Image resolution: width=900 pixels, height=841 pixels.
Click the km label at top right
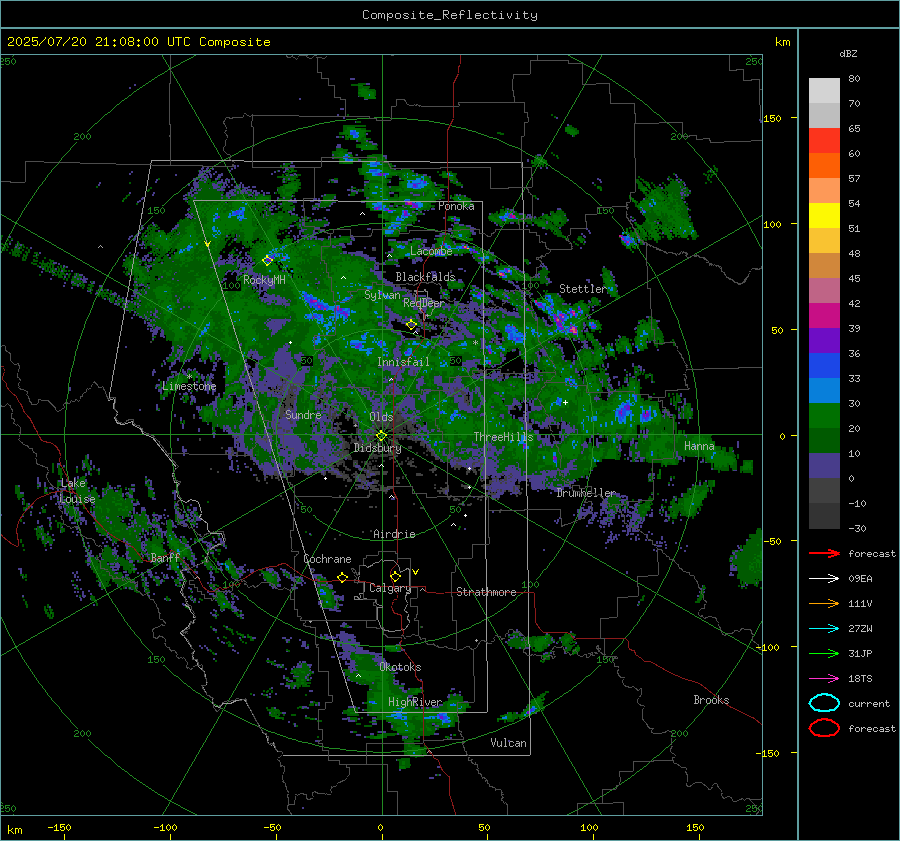[x=782, y=42]
